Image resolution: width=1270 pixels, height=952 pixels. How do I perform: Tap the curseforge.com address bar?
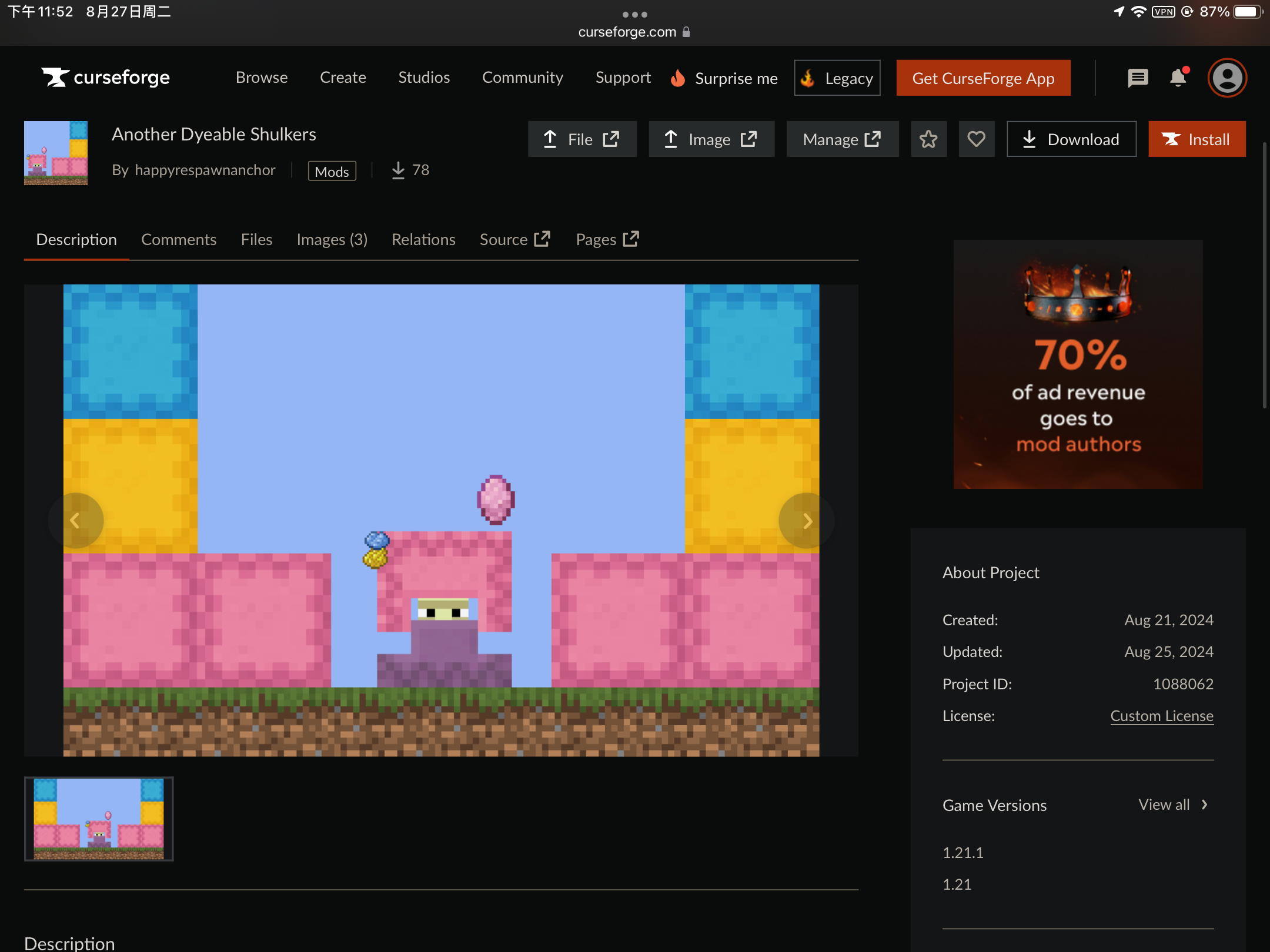634,32
